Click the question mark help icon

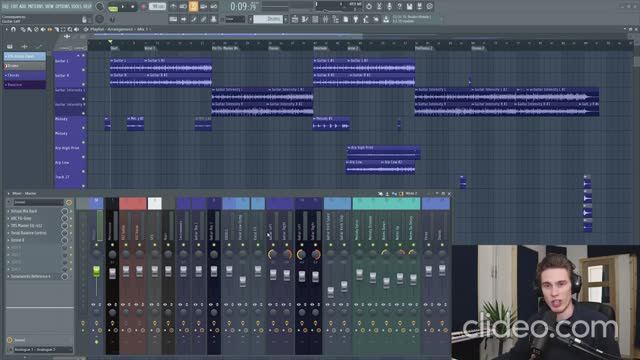tap(399, 7)
